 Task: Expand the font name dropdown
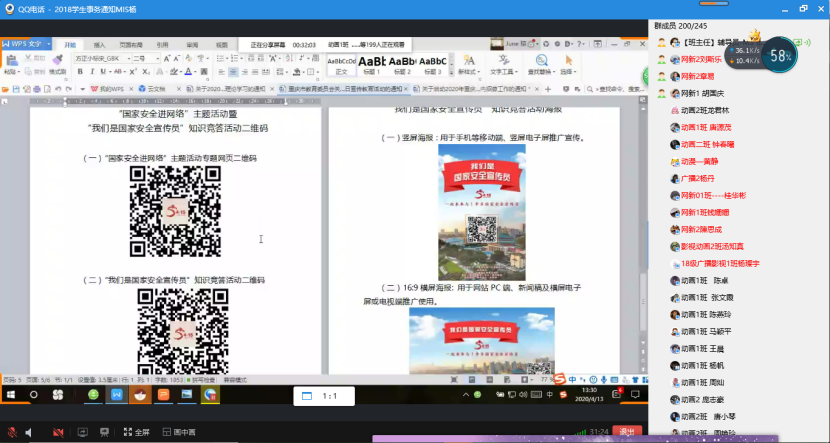pyautogui.click(x=127, y=59)
